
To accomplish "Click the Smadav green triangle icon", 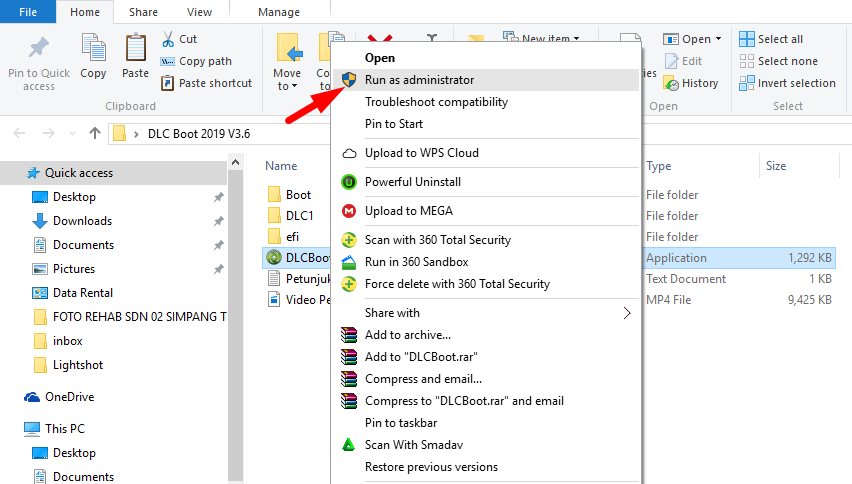I will (348, 445).
